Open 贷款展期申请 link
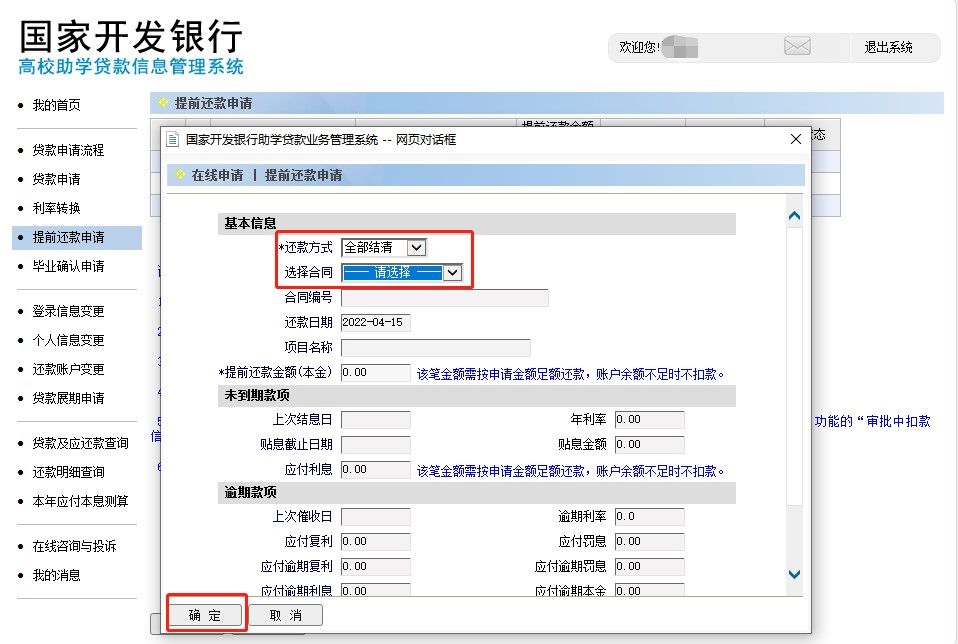This screenshot has height=644, width=958. tap(68, 398)
